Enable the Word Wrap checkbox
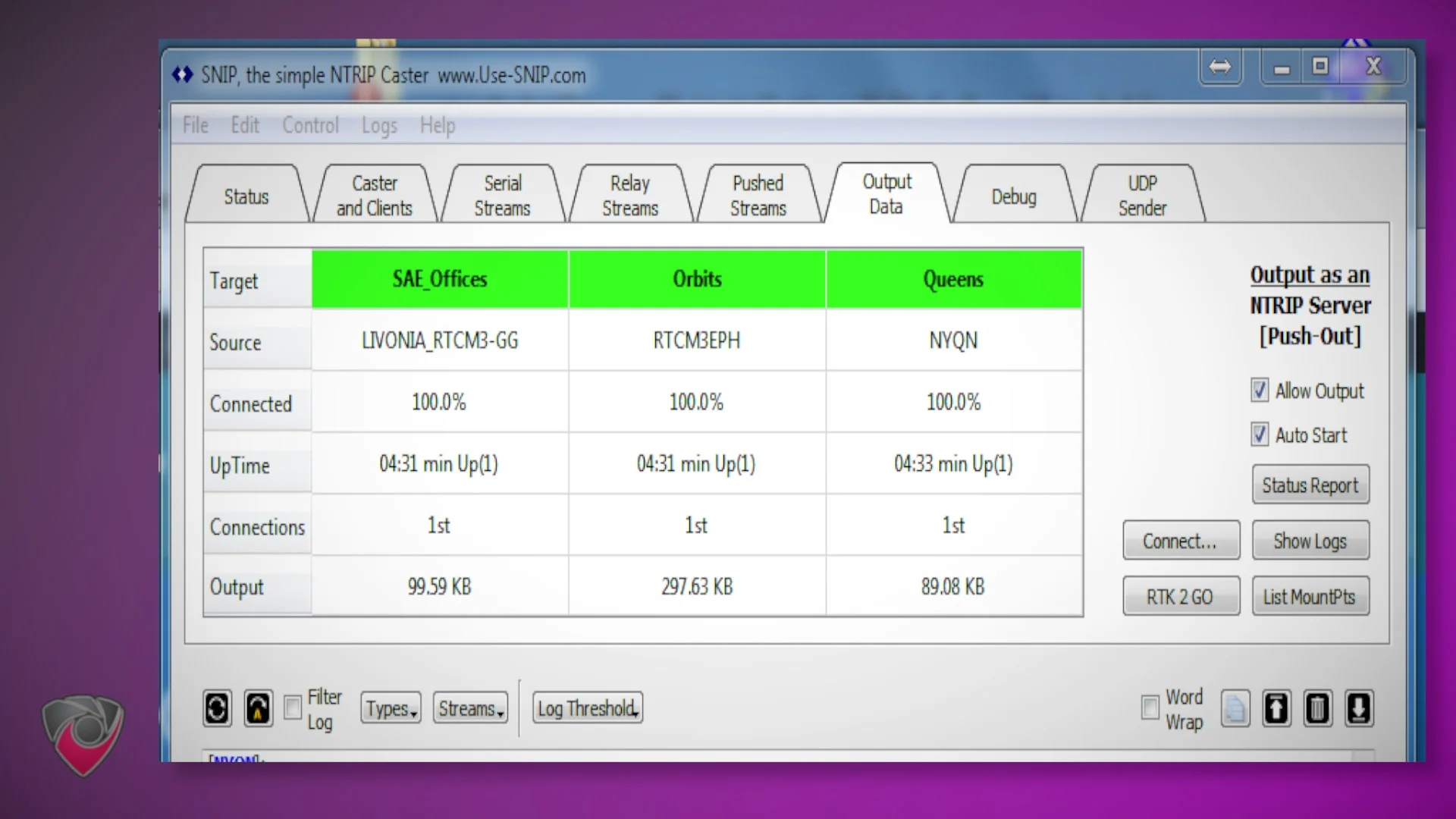 click(x=1150, y=708)
